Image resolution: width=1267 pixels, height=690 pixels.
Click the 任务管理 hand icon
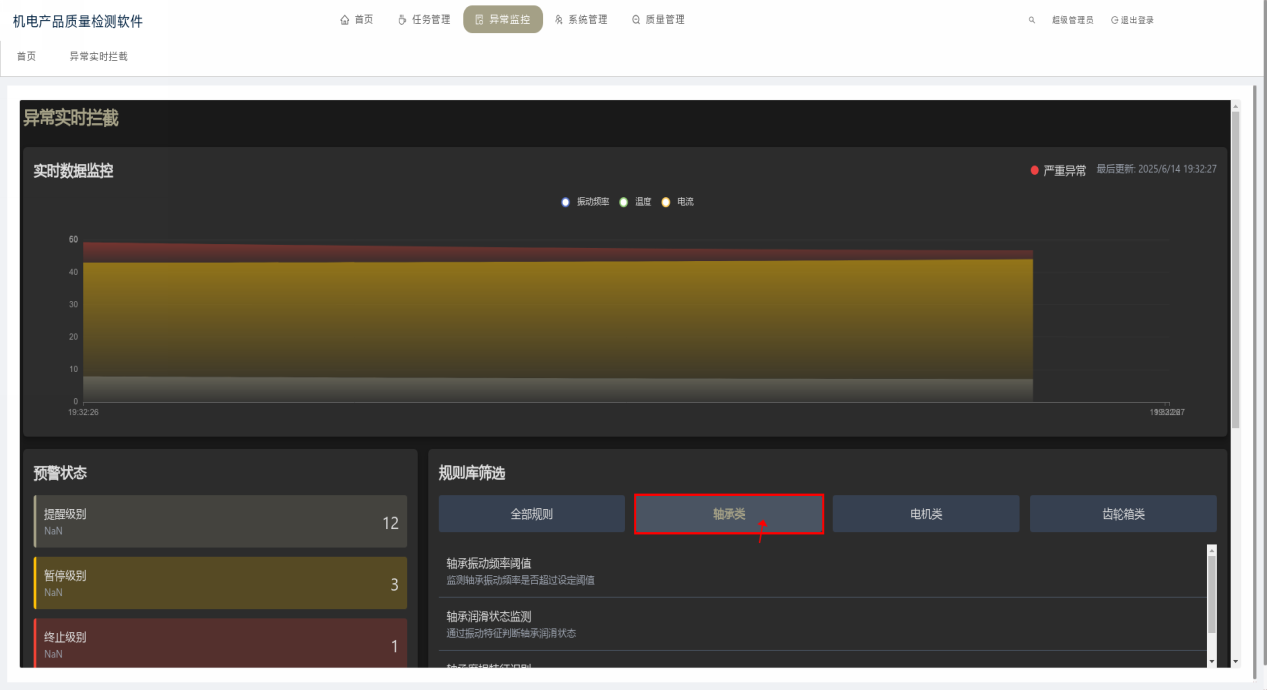tap(402, 20)
